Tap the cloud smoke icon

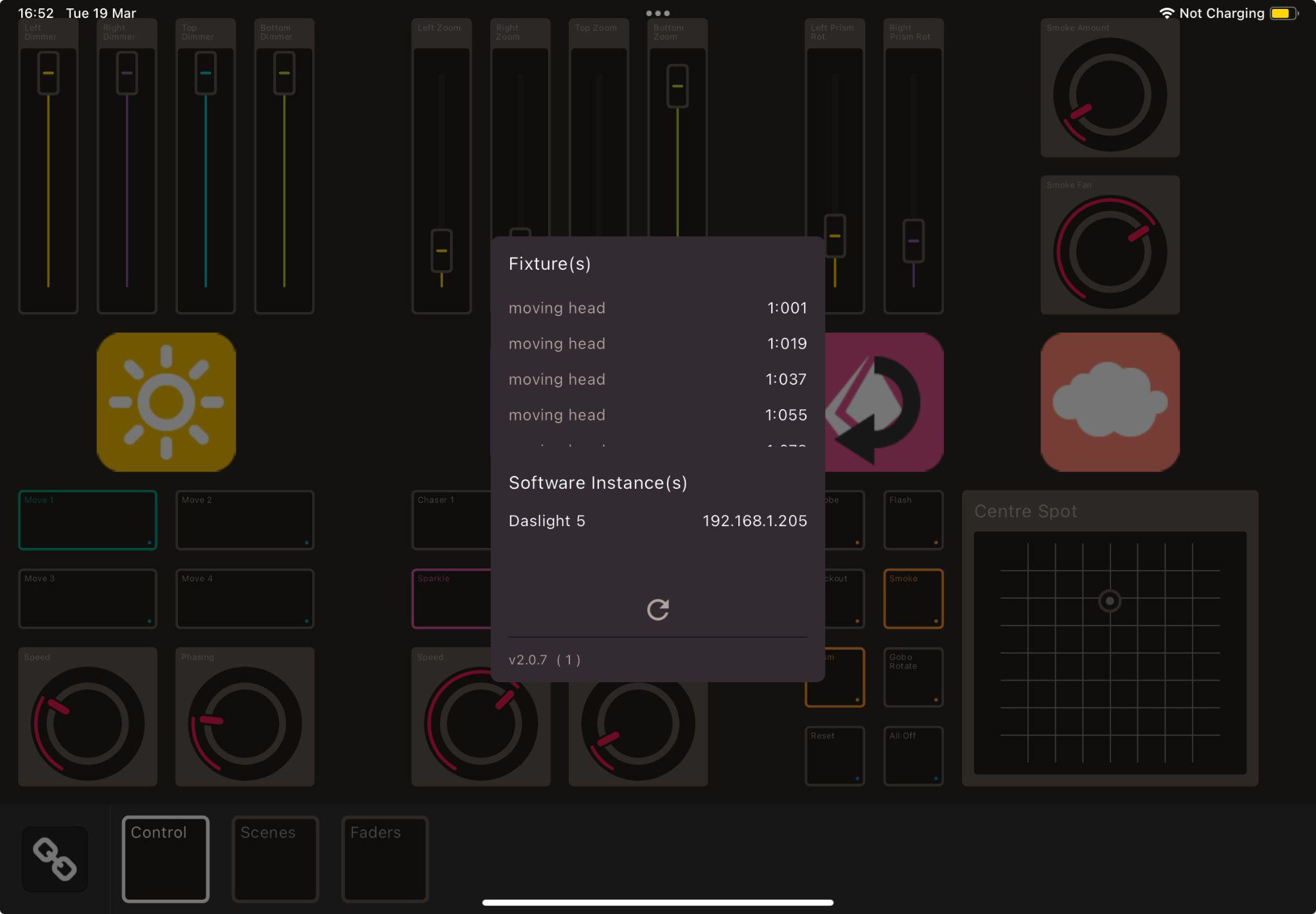pos(1110,402)
